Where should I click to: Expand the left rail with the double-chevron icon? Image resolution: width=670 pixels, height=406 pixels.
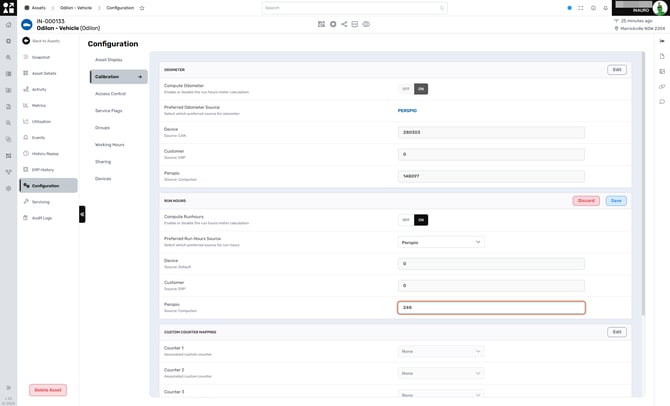coord(8,388)
